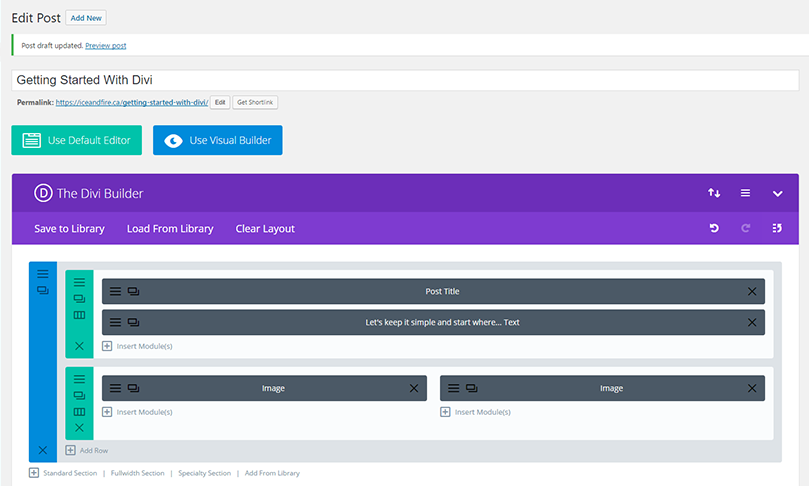The height and width of the screenshot is (486, 809).
Task: Open settings of the first green row
Action: point(79,282)
